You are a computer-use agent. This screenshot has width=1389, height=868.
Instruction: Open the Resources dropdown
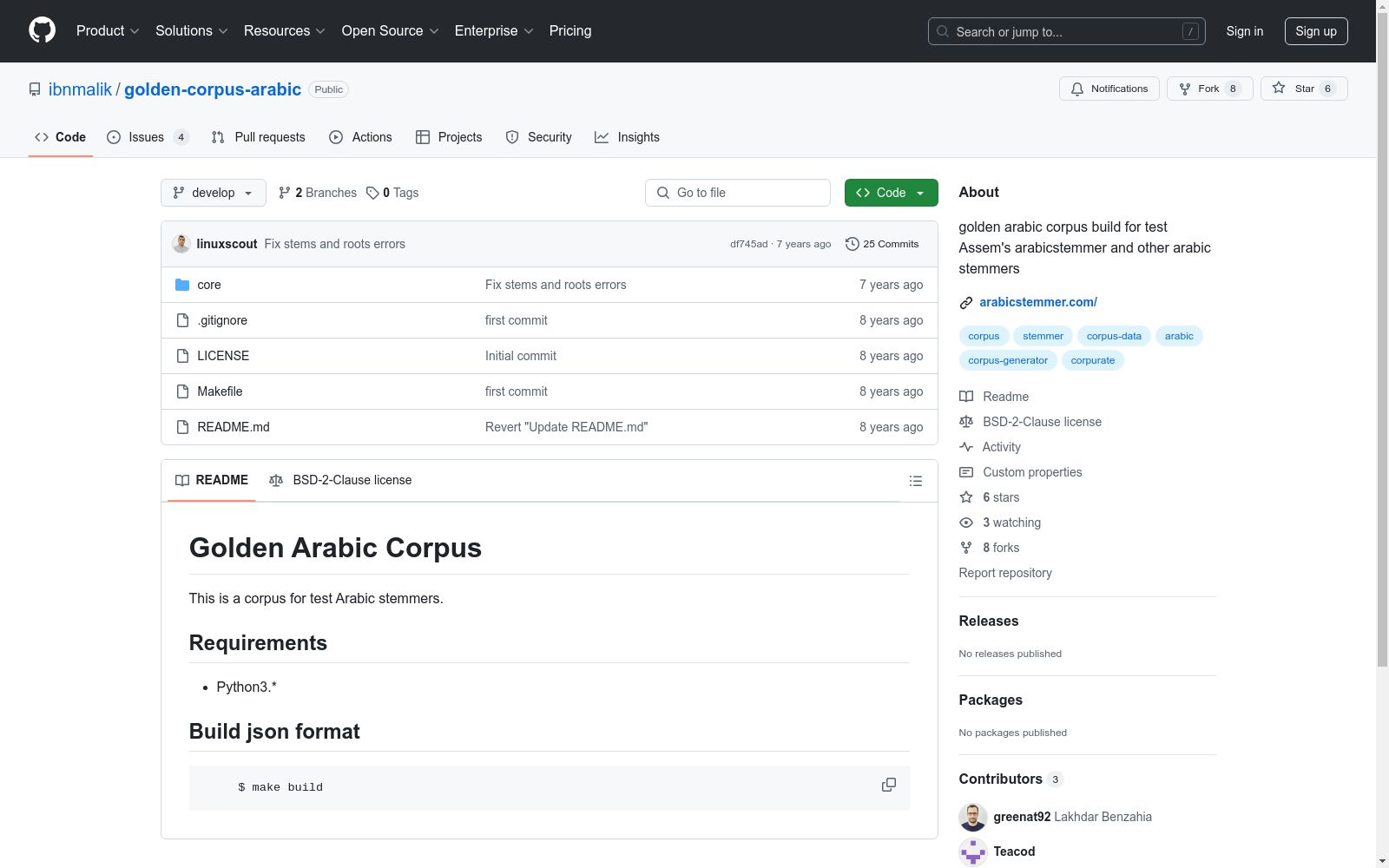point(285,30)
